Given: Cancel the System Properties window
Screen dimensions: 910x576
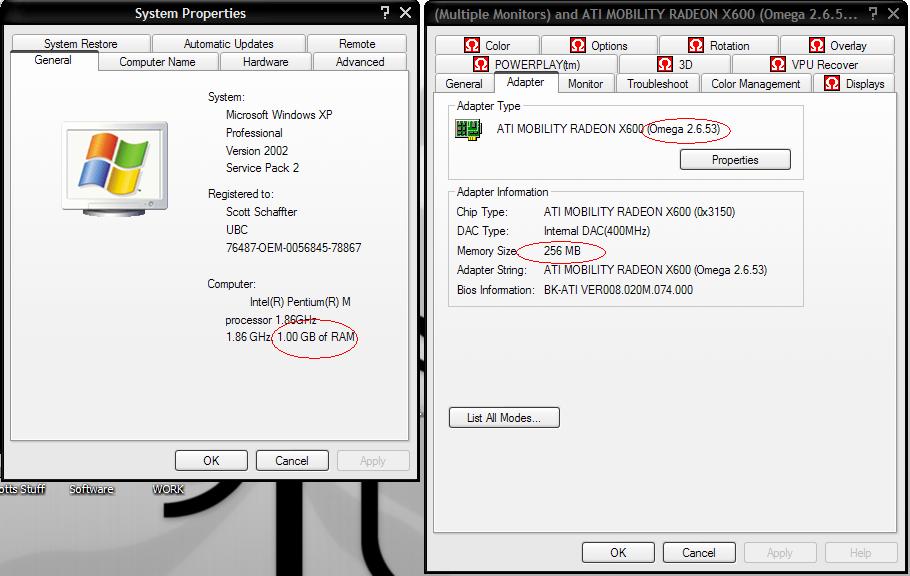Looking at the screenshot, I should (292, 460).
